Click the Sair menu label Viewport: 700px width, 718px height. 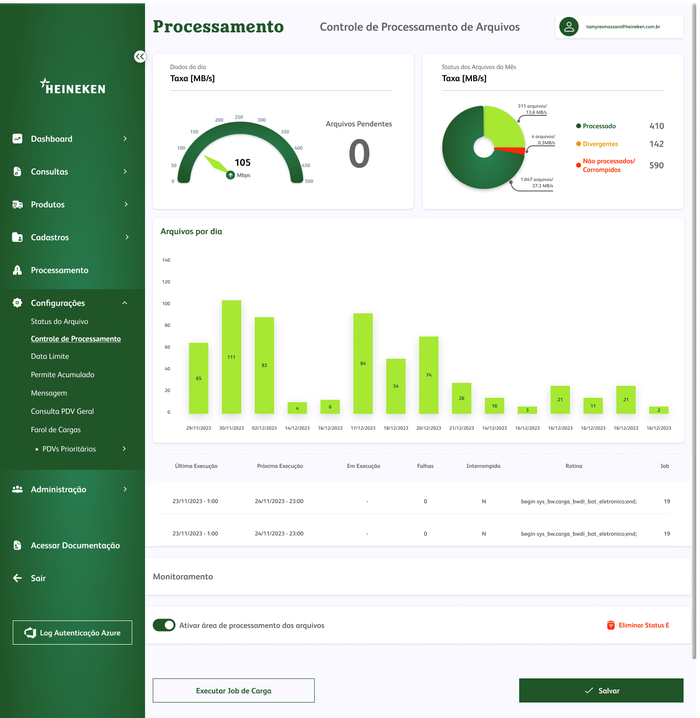(38, 578)
